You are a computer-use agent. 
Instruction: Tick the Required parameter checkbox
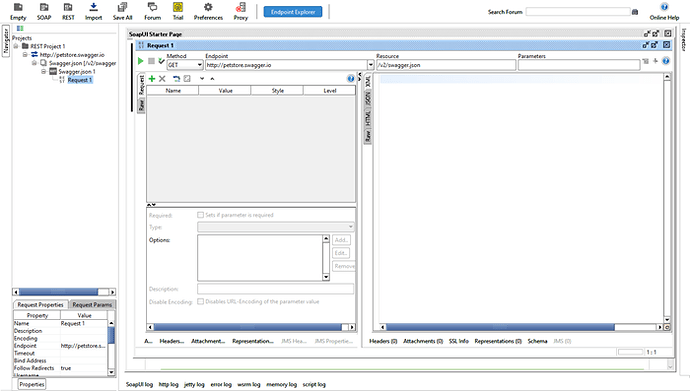[x=201, y=215]
